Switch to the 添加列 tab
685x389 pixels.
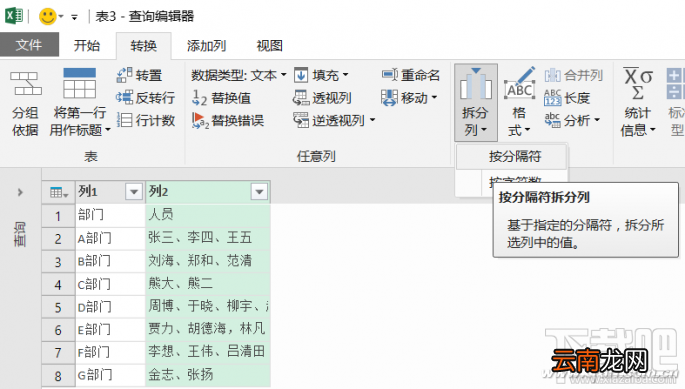coord(206,46)
